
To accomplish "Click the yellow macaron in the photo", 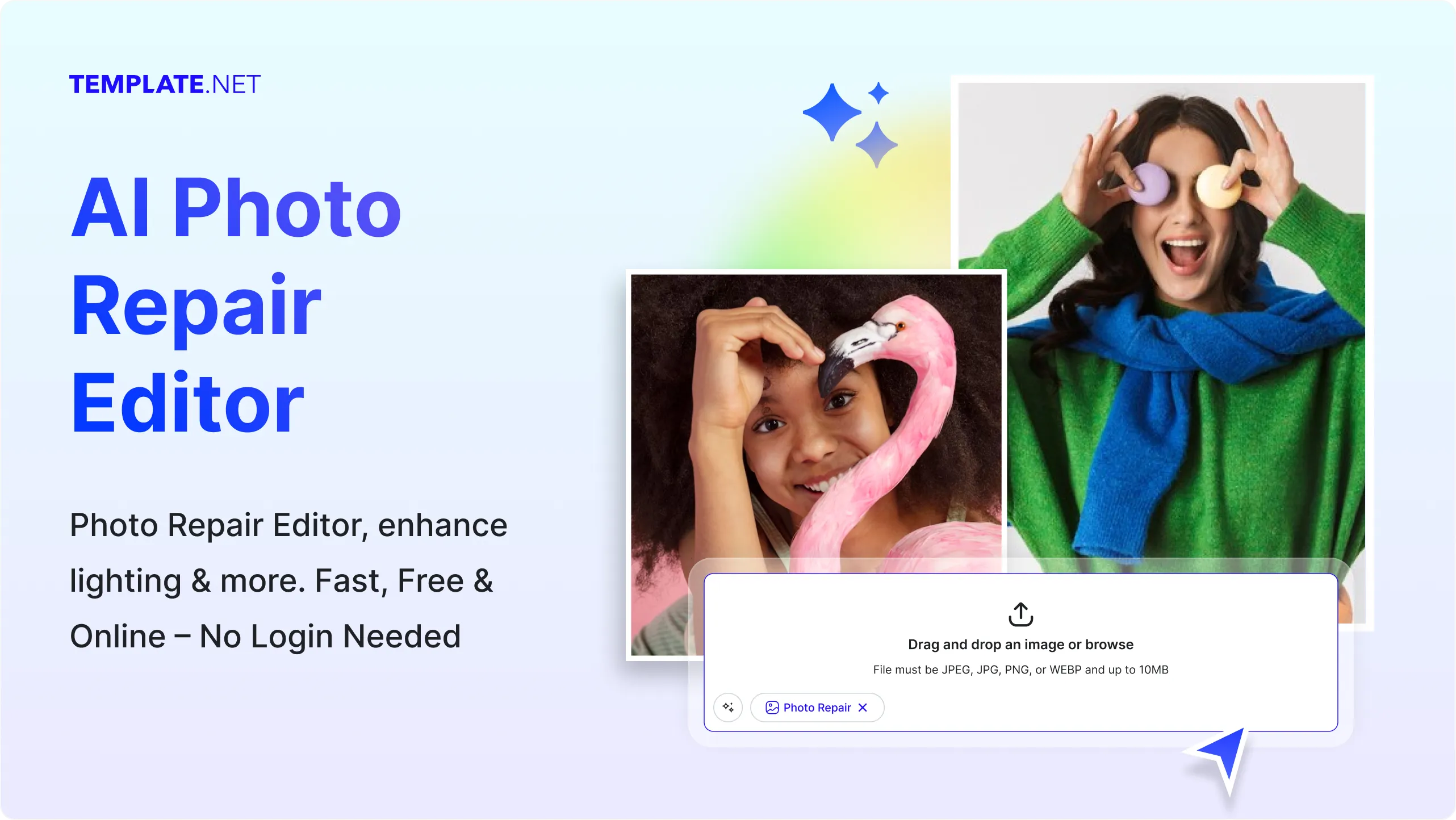I will point(1219,186).
